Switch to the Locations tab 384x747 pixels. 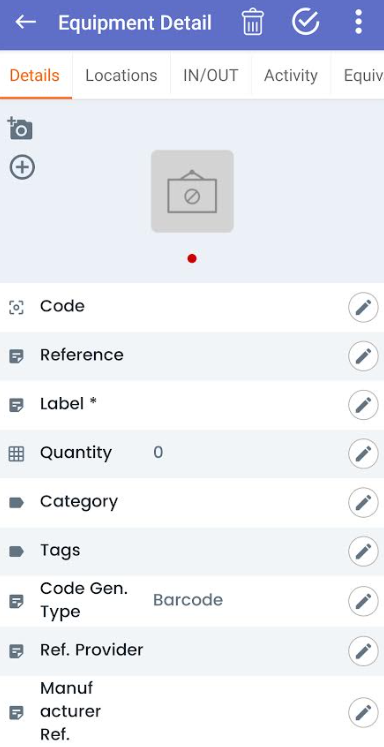[121, 75]
